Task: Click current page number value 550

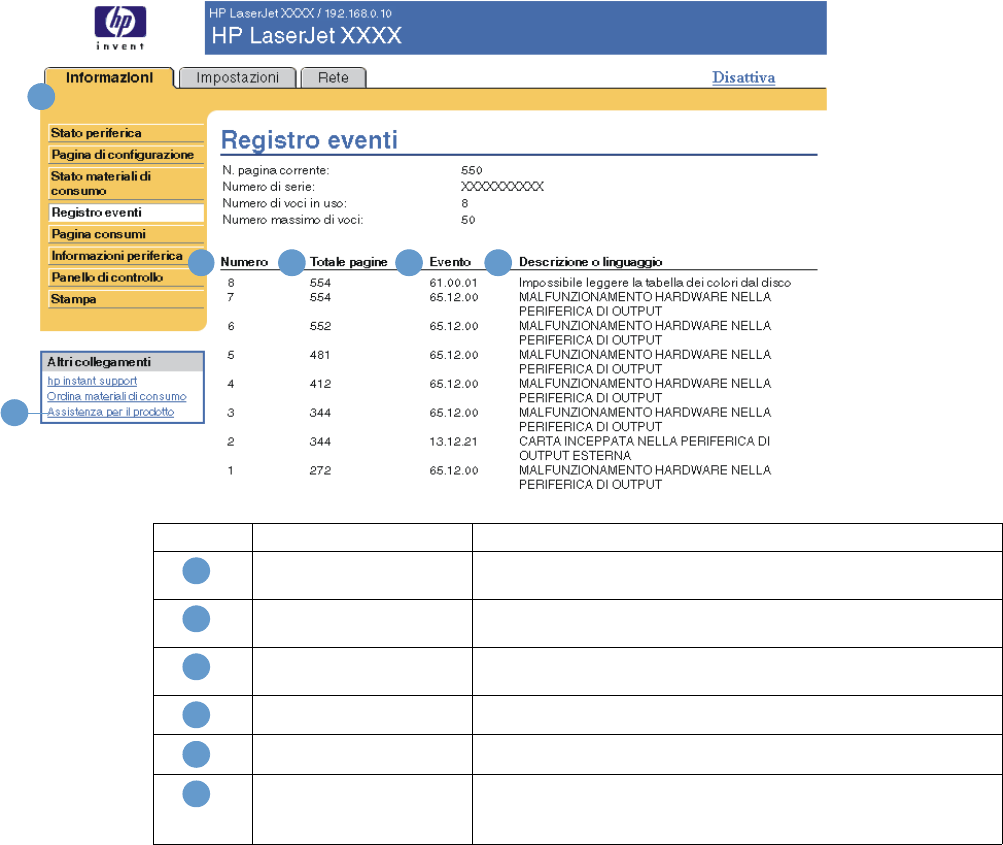Action: coord(471,170)
